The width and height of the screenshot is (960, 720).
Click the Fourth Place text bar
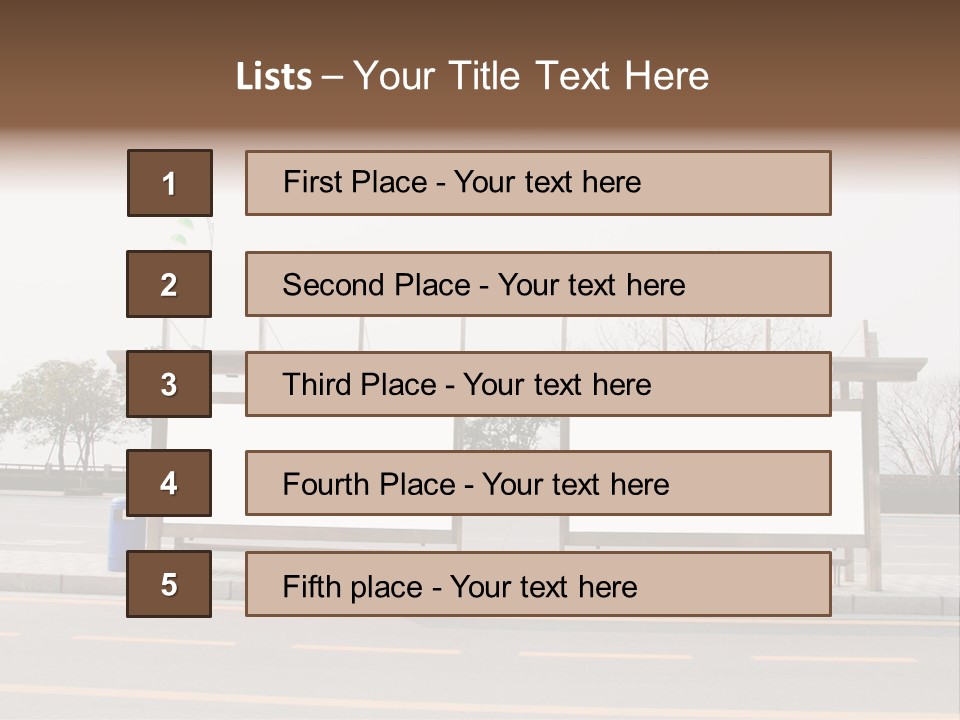(538, 483)
